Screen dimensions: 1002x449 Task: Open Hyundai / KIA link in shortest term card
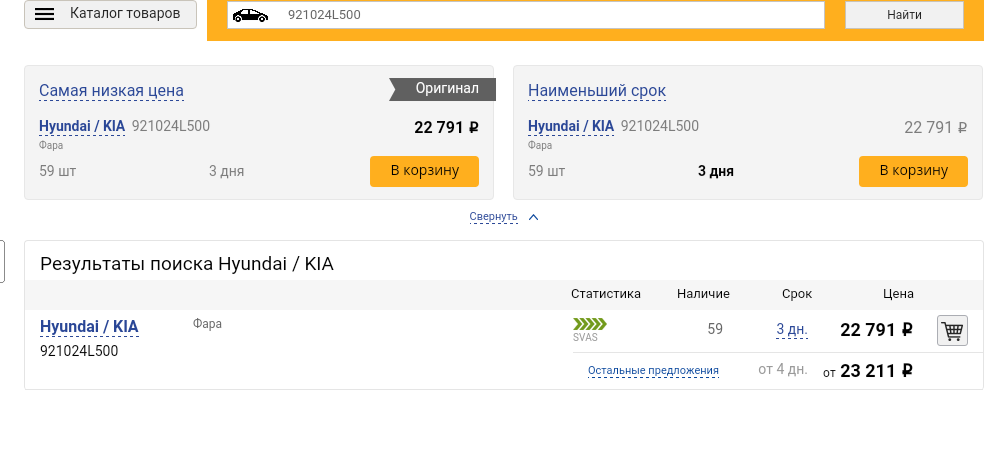coord(571,126)
